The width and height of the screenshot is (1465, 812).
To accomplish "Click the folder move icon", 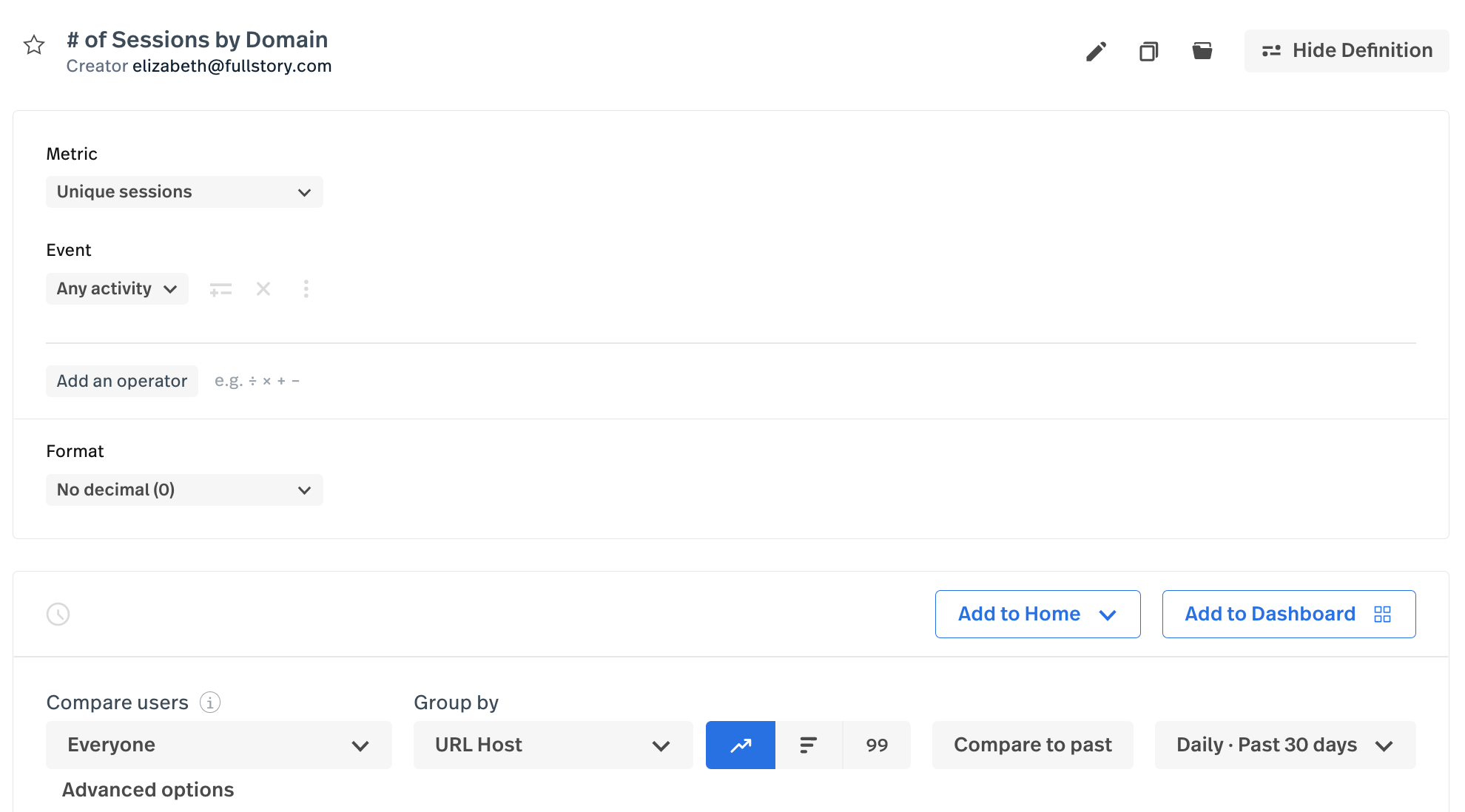I will point(1202,51).
